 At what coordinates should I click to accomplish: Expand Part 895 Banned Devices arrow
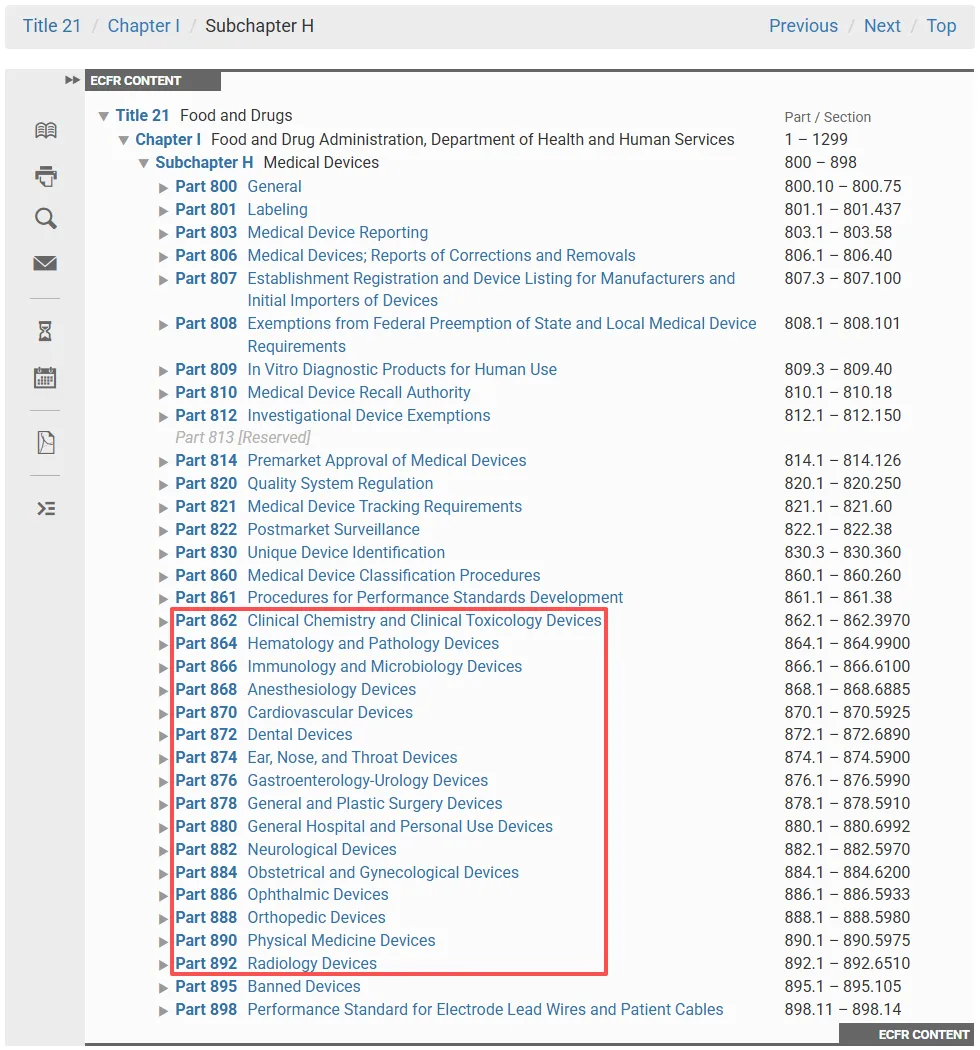tap(163, 988)
